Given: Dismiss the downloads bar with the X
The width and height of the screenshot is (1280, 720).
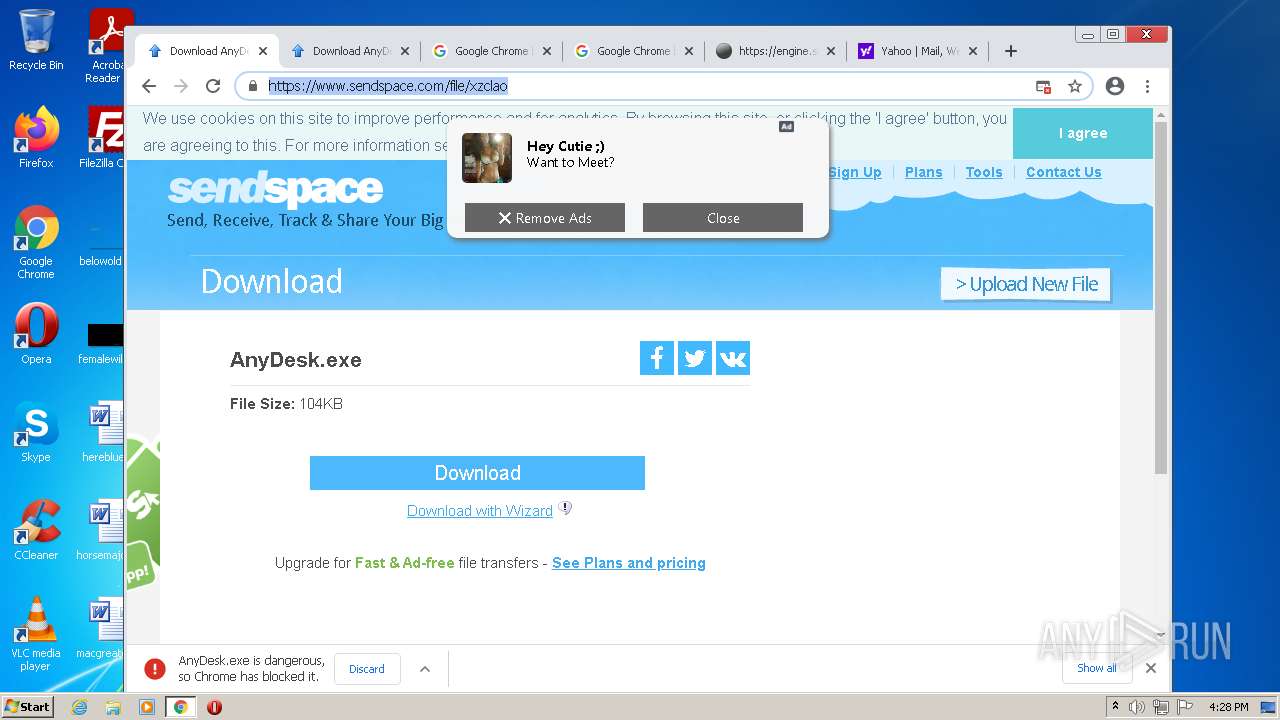Looking at the screenshot, I should [x=1151, y=668].
